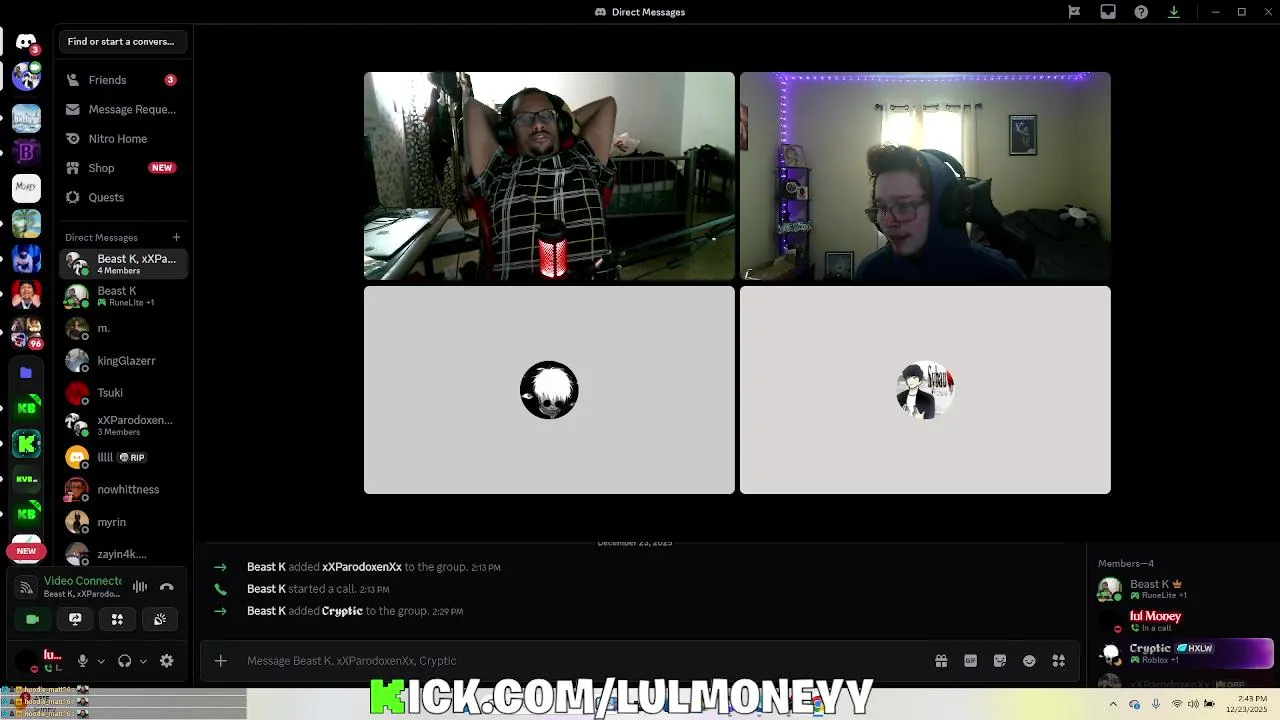Open the Beast K direct message
The height and width of the screenshot is (720, 1280).
tap(122, 296)
